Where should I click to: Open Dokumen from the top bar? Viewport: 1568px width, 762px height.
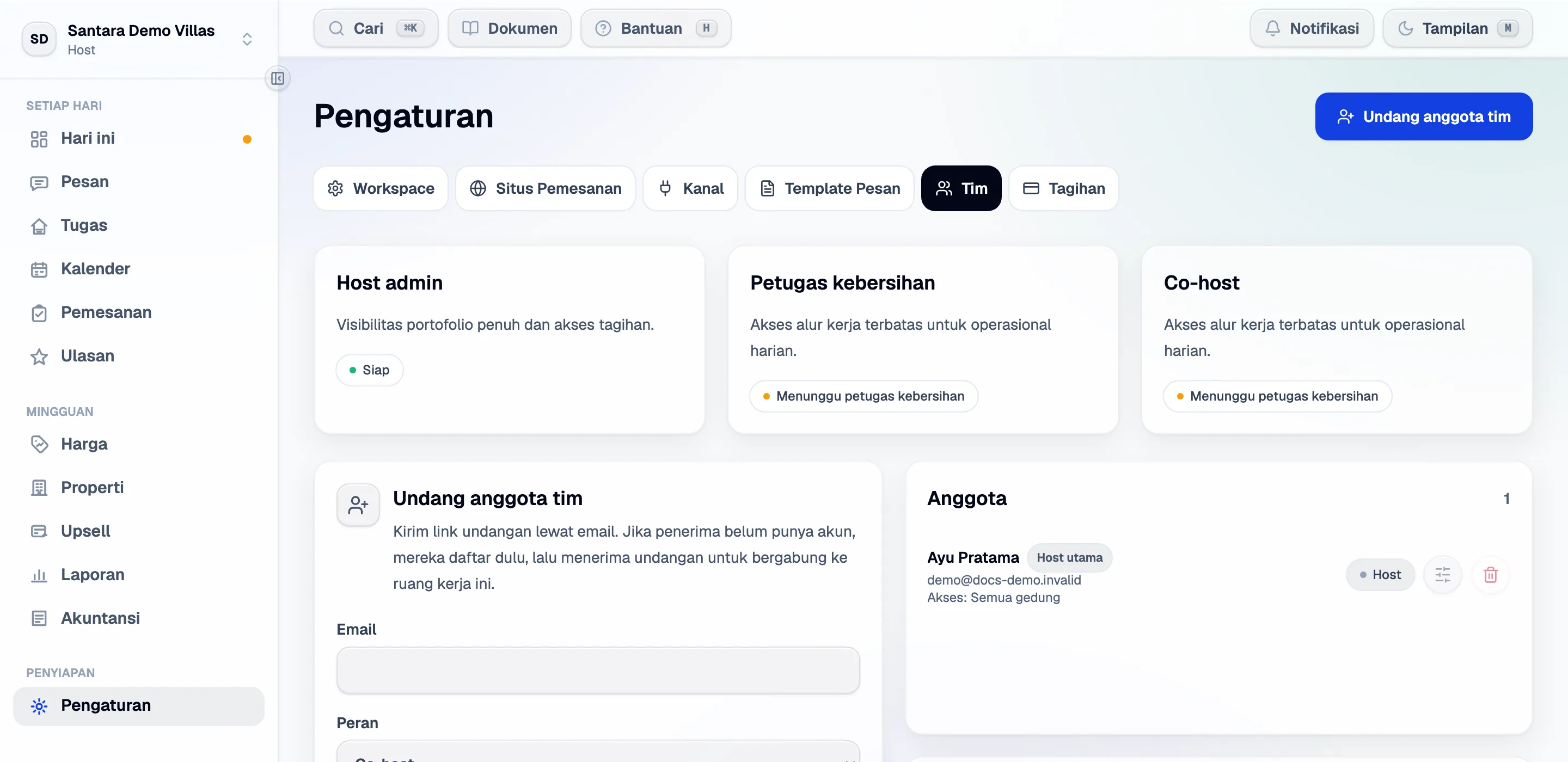pos(510,28)
